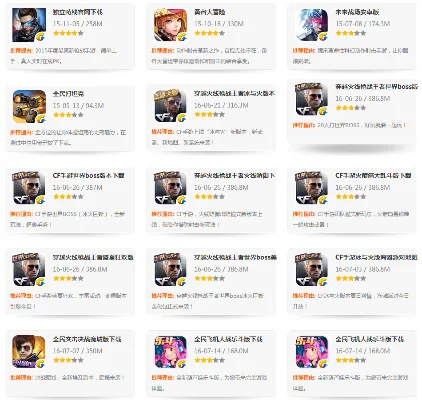
Task: Open the sunglasses soldier icon of the 258M game
Action: (29, 25)
